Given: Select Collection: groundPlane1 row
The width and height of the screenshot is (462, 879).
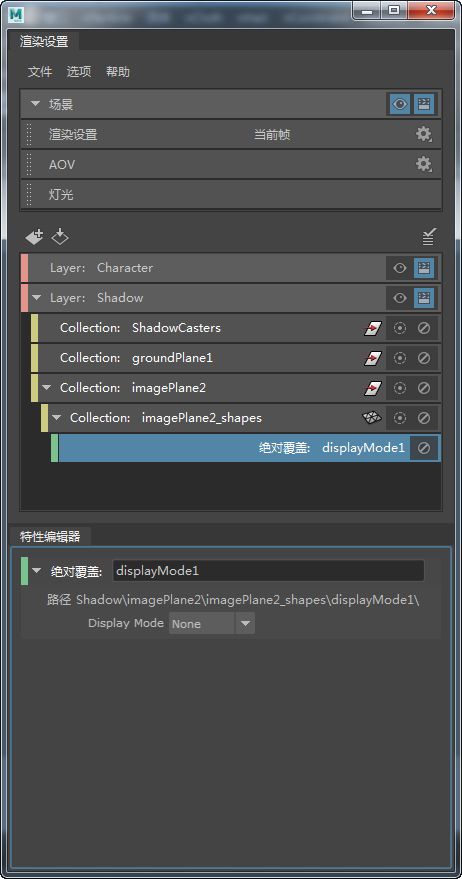Looking at the screenshot, I should click(235, 358).
